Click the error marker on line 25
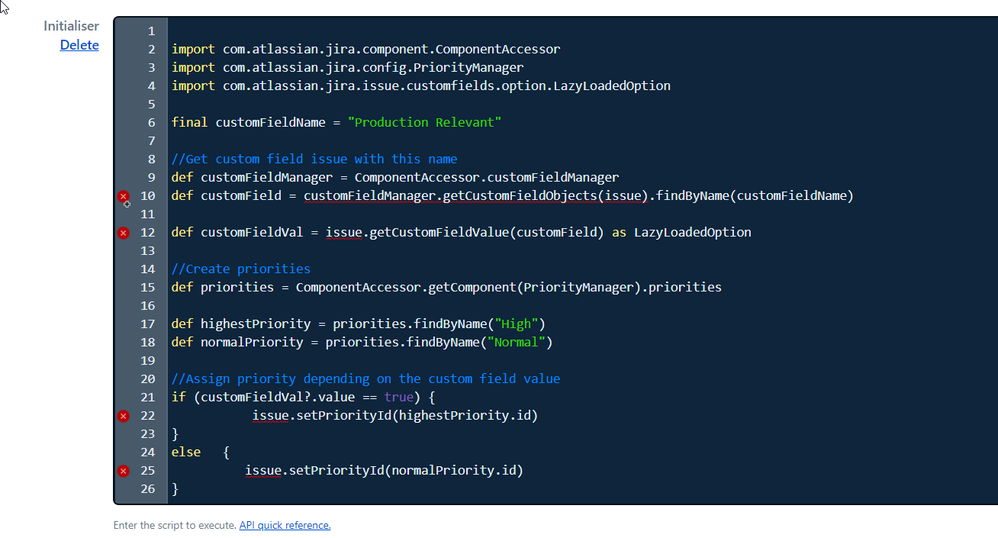Screen dimensions: 998x538 point(123,471)
